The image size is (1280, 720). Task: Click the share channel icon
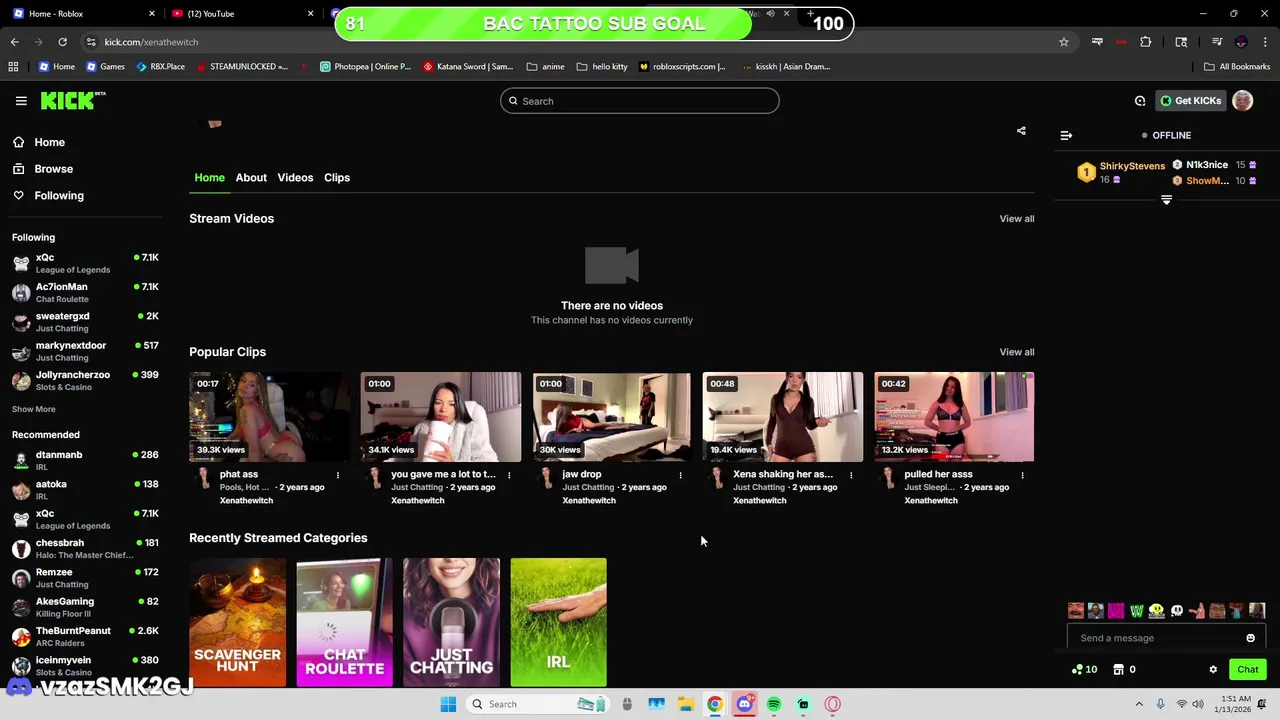(x=1021, y=131)
